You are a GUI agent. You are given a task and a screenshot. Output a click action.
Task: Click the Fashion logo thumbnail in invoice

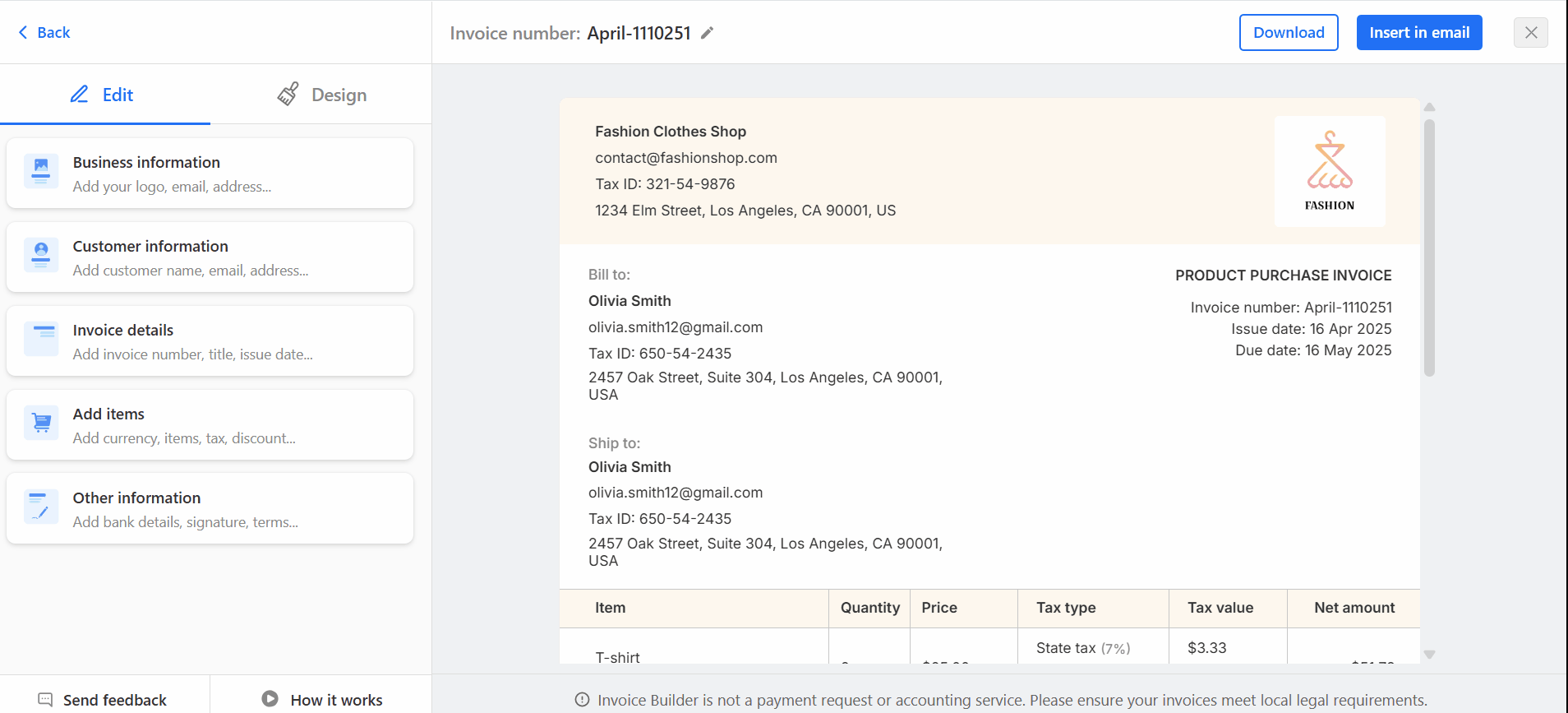point(1330,171)
